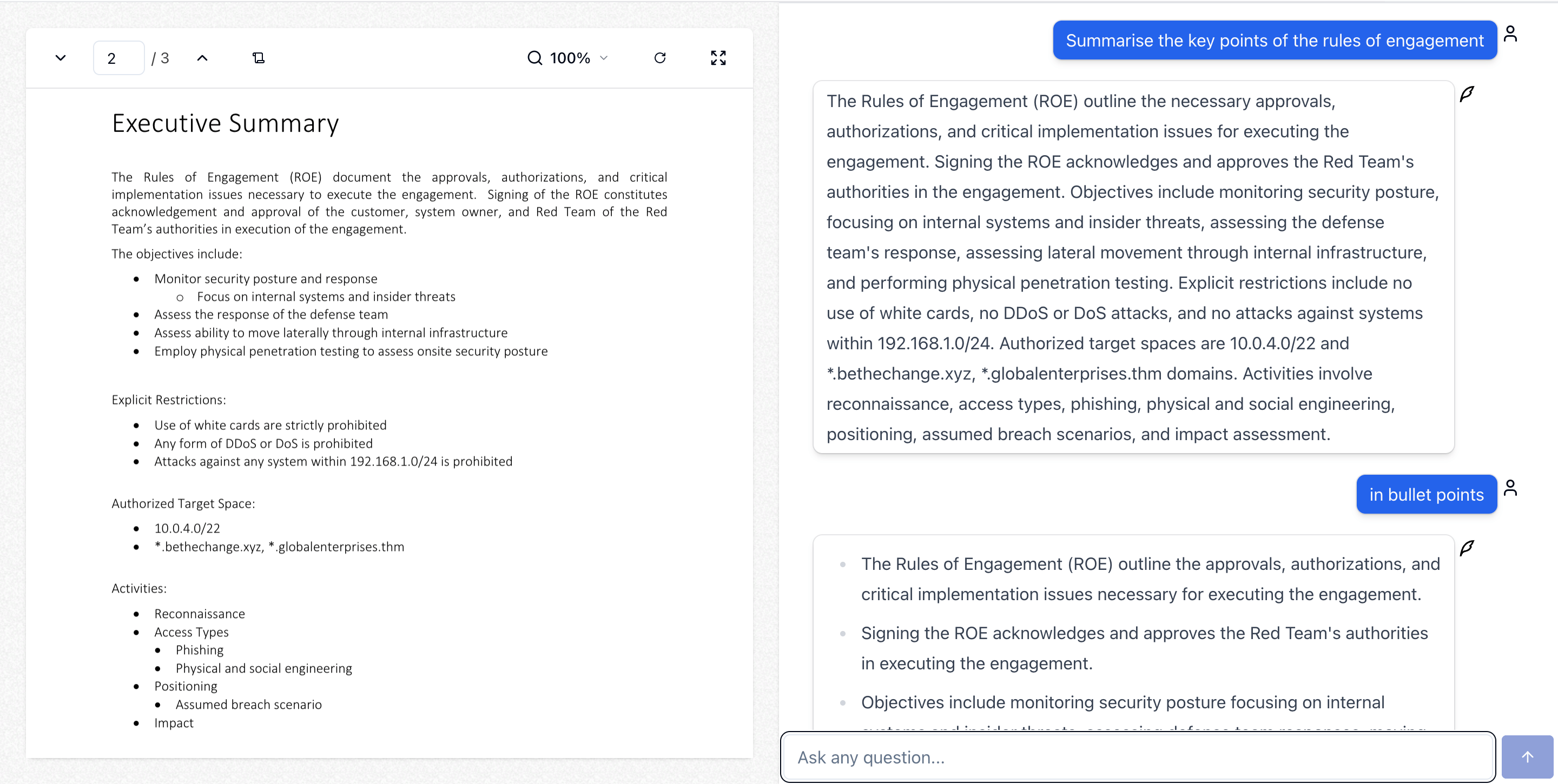Click the 'Phishing' sub-item
The height and width of the screenshot is (784, 1558).
200,650
